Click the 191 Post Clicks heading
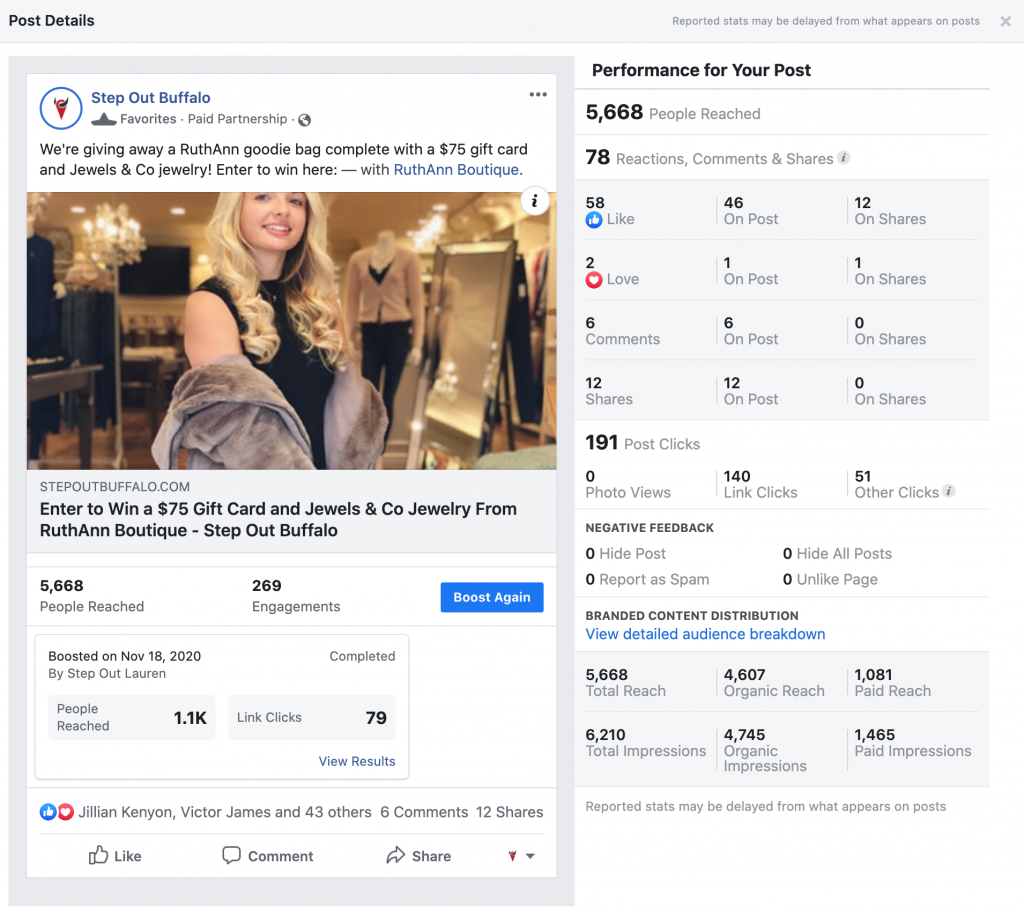 pos(643,443)
